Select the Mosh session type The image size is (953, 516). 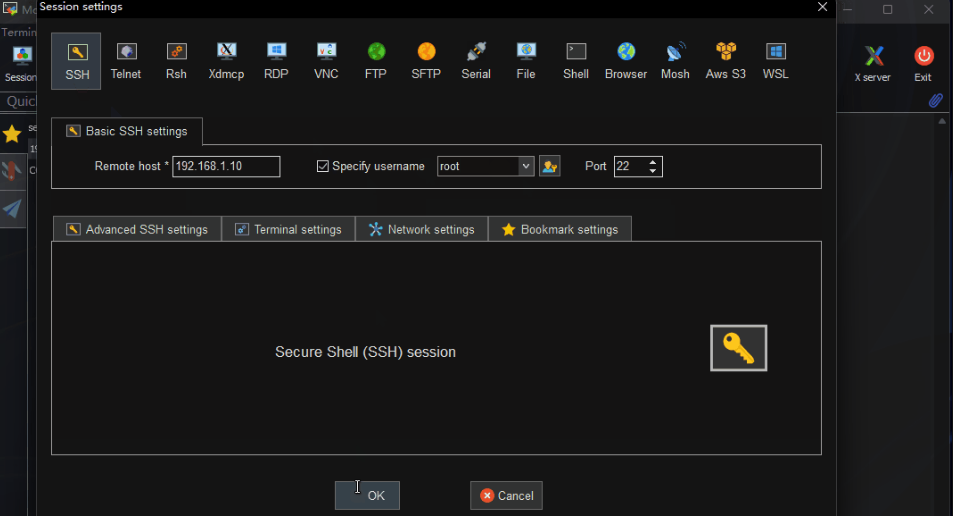[x=675, y=60]
